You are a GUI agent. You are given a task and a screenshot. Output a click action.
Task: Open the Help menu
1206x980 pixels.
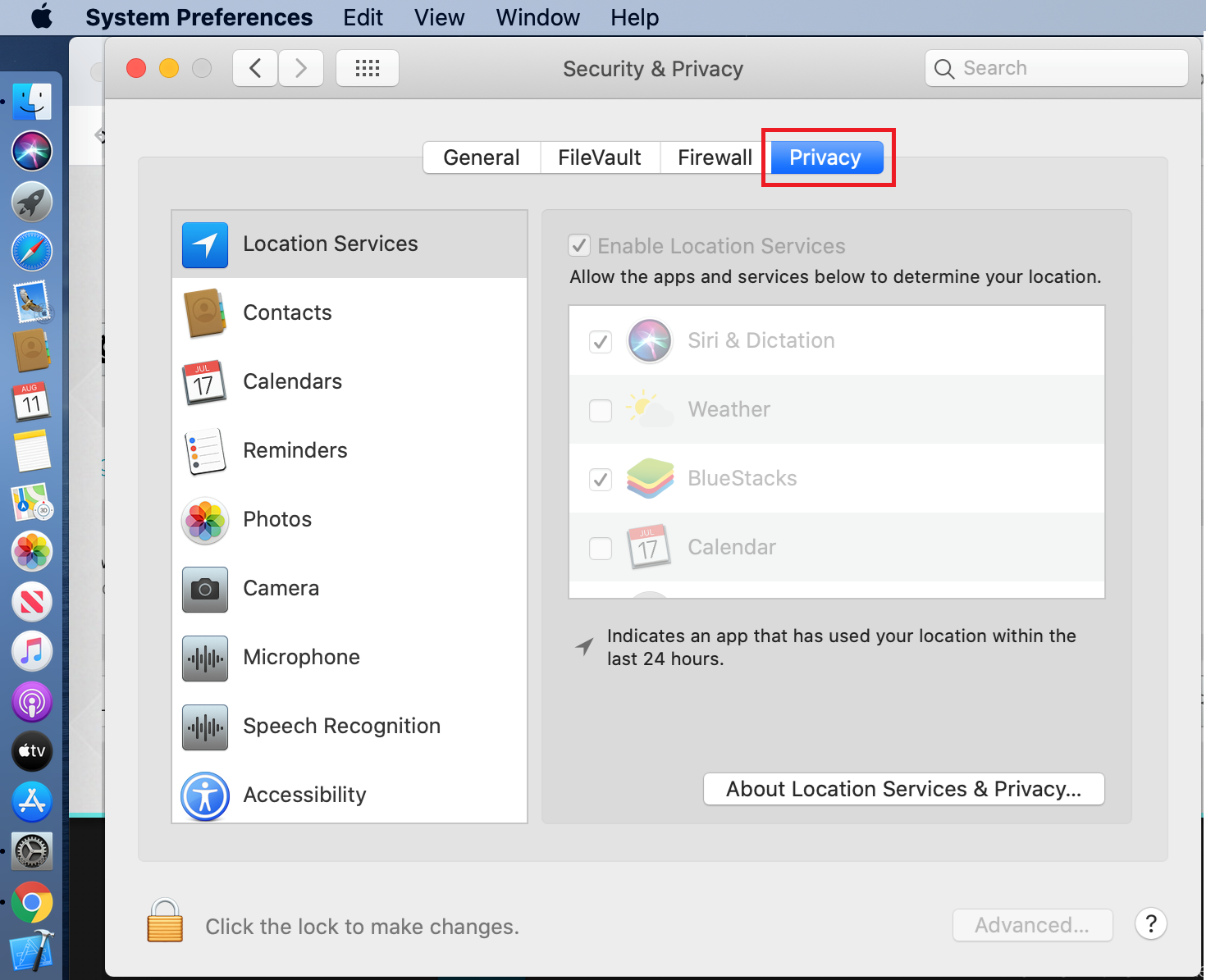(635, 17)
